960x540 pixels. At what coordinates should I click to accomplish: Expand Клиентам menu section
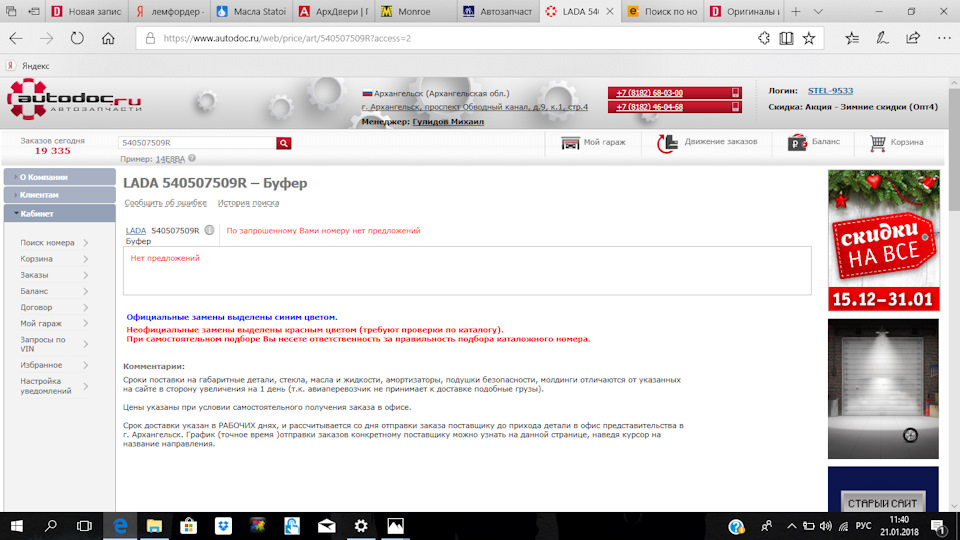[x=59, y=195]
